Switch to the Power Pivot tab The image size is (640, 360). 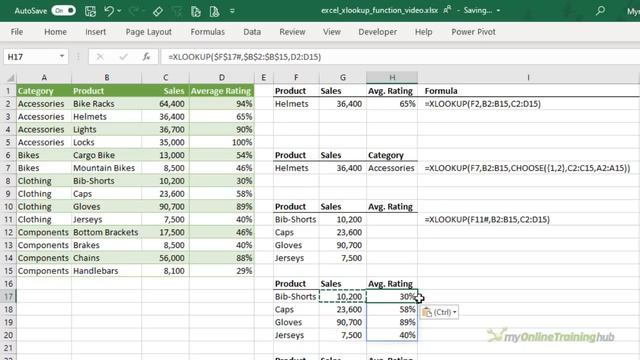pyautogui.click(x=473, y=32)
